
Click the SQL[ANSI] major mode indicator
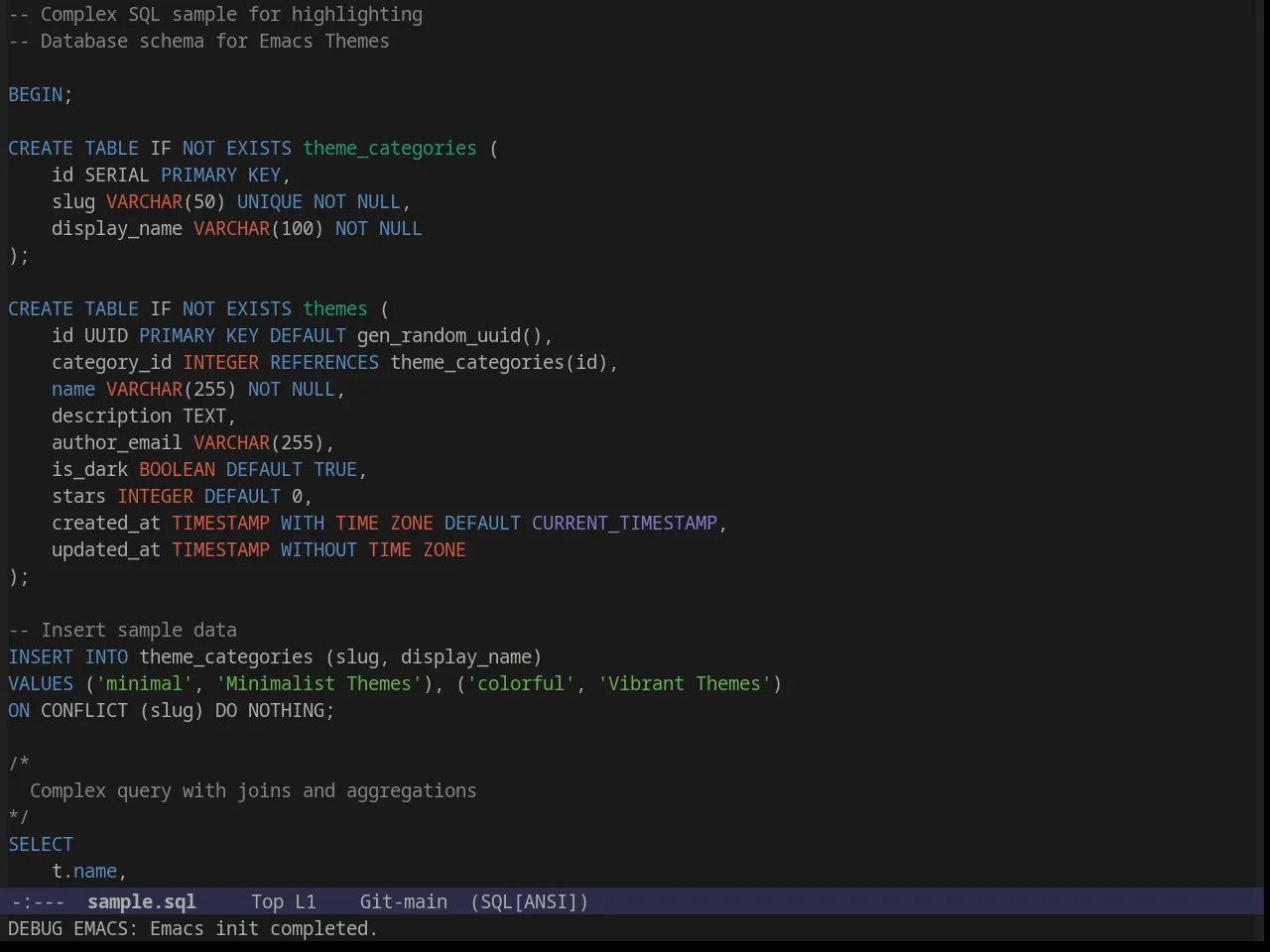[x=529, y=901]
